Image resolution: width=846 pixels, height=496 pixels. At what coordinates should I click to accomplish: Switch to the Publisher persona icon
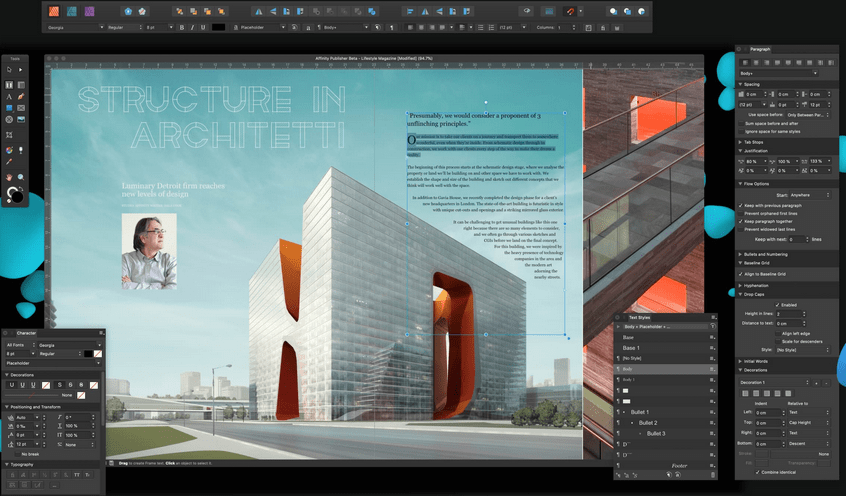click(54, 11)
